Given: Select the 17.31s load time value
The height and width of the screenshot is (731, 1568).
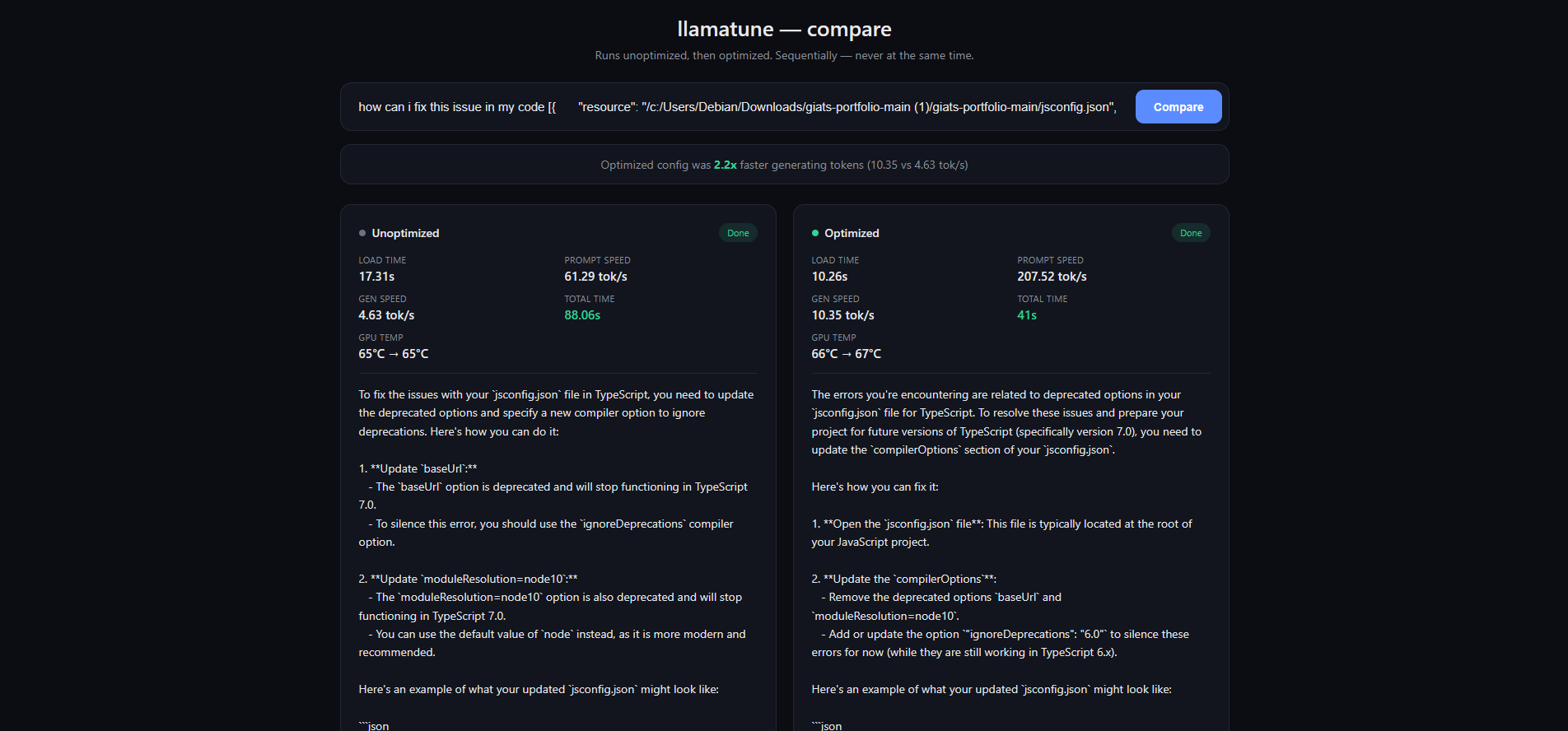Looking at the screenshot, I should pyautogui.click(x=376, y=277).
